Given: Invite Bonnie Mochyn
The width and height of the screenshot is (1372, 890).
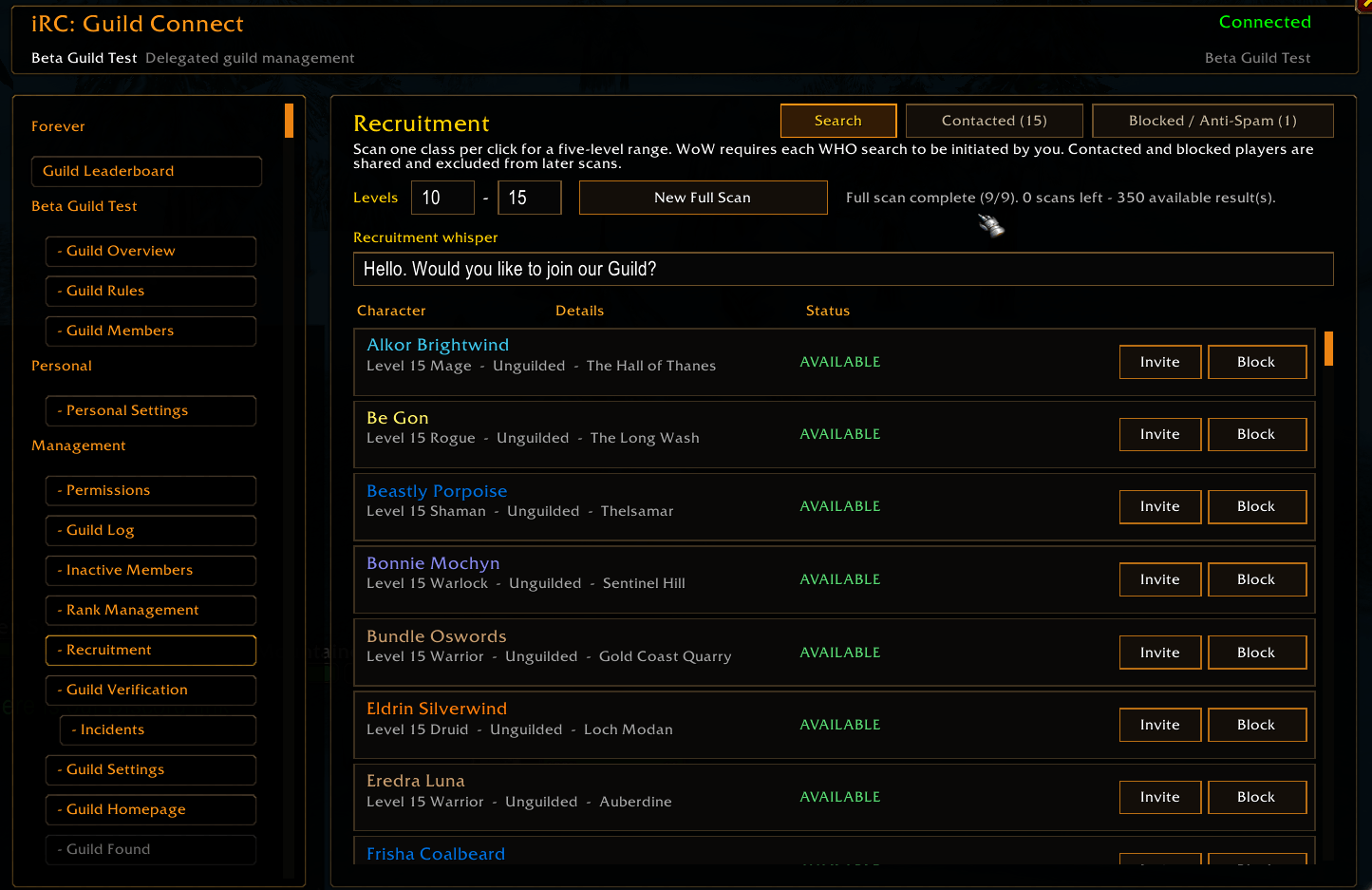Looking at the screenshot, I should pos(1160,579).
